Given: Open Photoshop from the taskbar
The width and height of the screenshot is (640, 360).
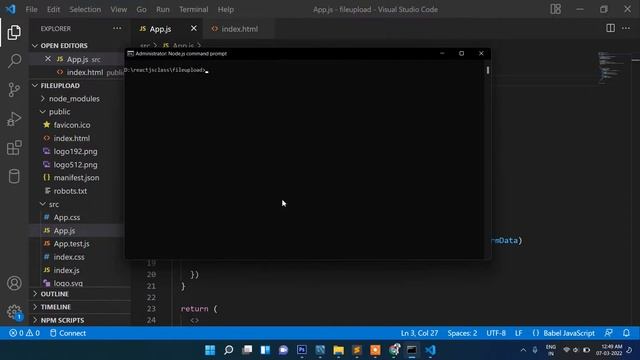Looking at the screenshot, I should pyautogui.click(x=302, y=350).
